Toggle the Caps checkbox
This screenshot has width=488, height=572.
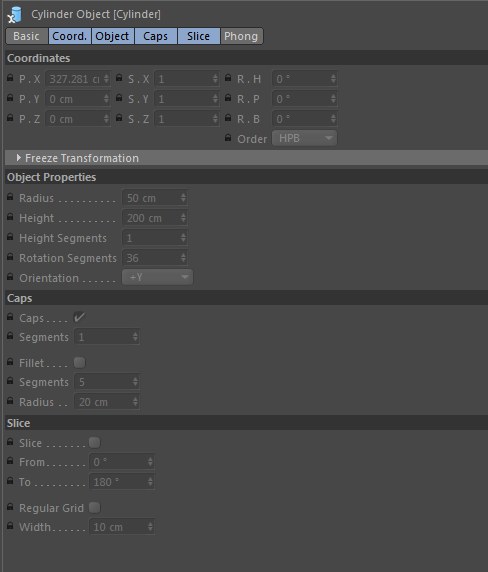coord(79,317)
